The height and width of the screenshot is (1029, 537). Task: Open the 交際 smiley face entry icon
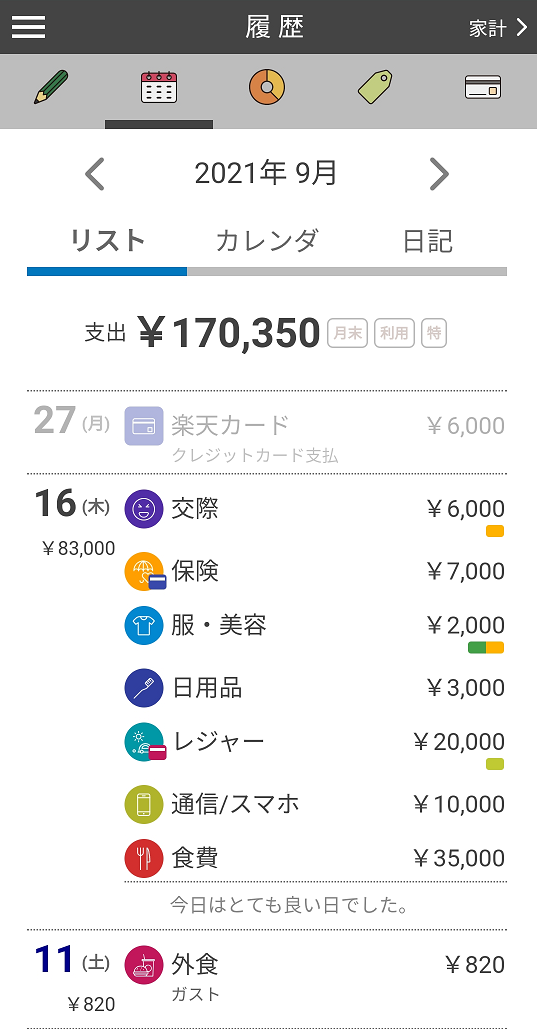(x=144, y=509)
